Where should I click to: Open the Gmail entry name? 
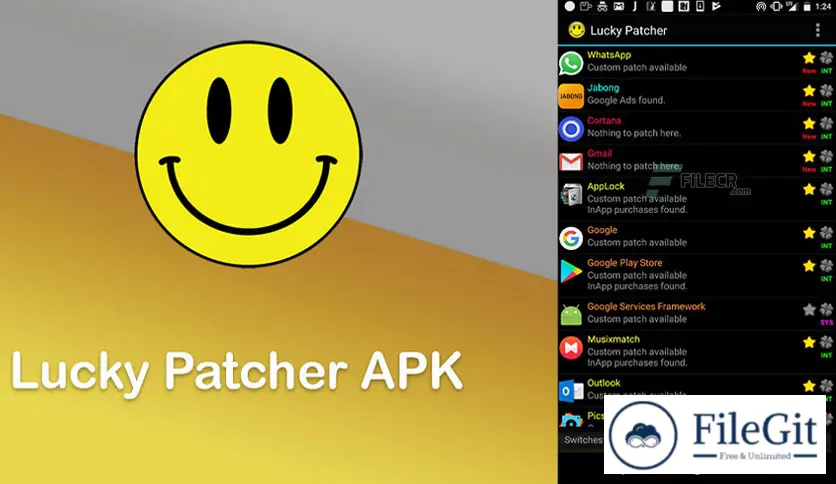[600, 154]
